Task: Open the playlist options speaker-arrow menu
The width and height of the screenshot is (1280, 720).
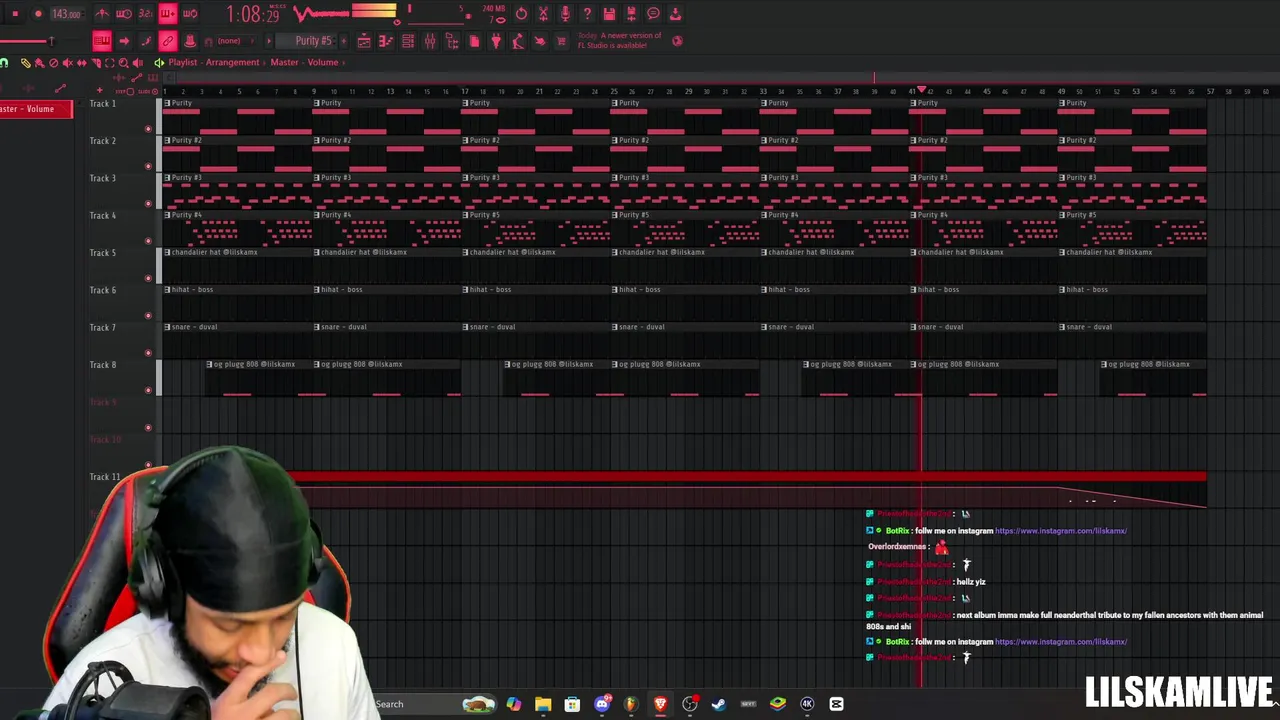Action: pyautogui.click(x=159, y=62)
